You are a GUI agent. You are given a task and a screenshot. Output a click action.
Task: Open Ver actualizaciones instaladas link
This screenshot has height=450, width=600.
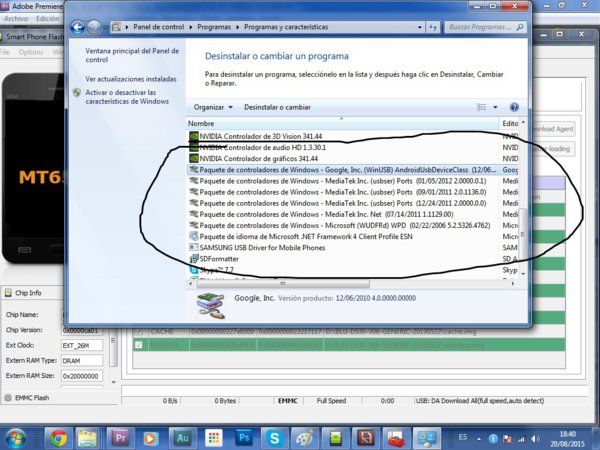[131, 79]
